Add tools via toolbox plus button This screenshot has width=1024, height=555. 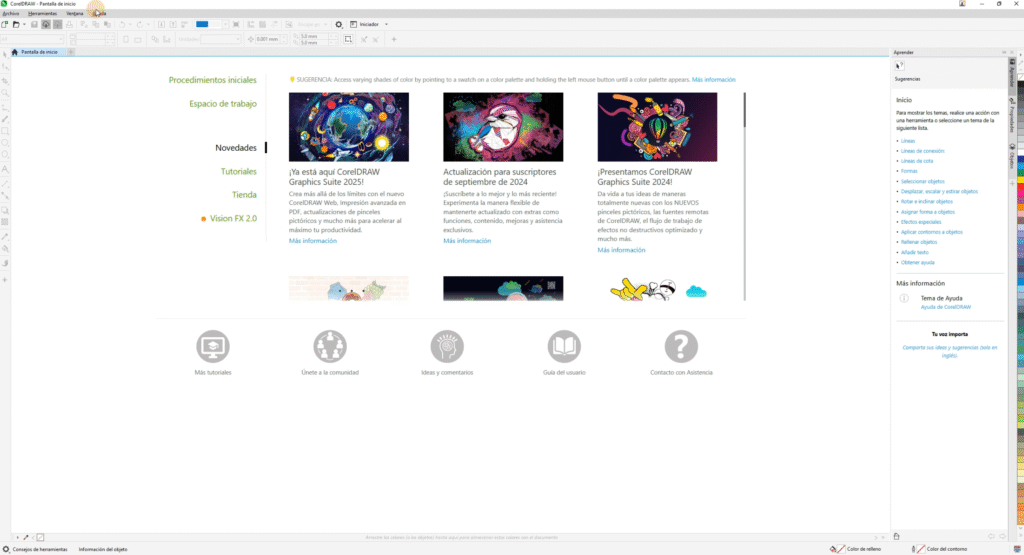point(5,280)
